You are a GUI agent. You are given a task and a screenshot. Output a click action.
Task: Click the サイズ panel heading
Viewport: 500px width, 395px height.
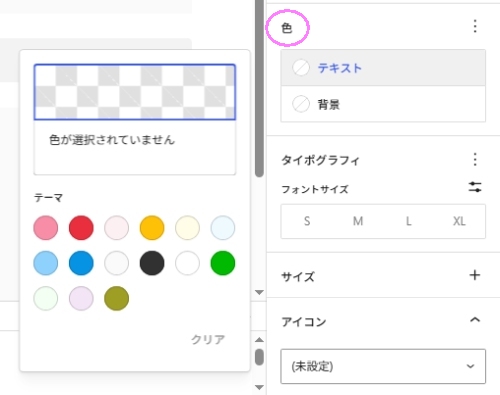click(298, 277)
